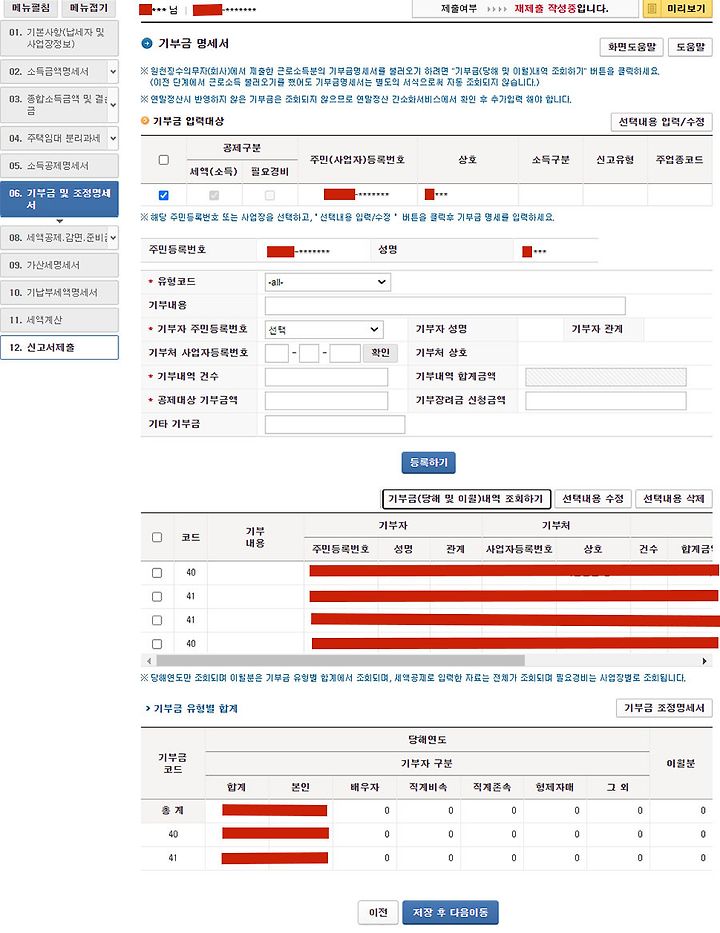Click the scrollbar left arrow
Screen dimensions: 720x933
149,660
